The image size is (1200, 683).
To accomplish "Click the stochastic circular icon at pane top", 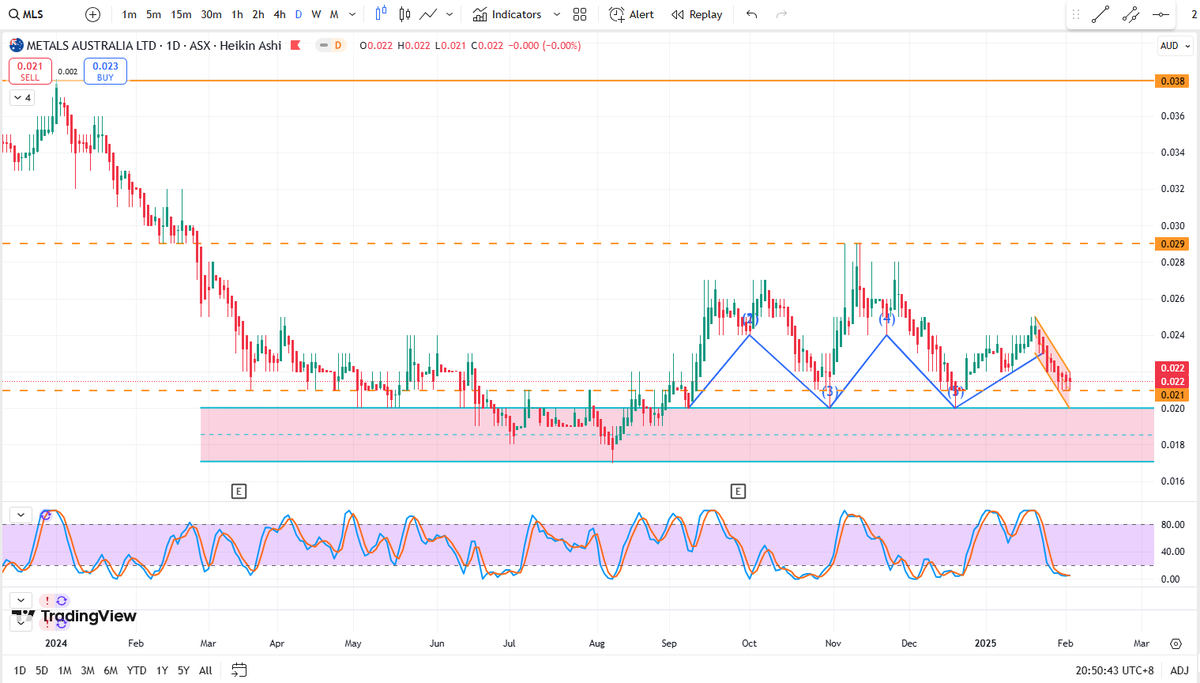I will click(x=46, y=515).
